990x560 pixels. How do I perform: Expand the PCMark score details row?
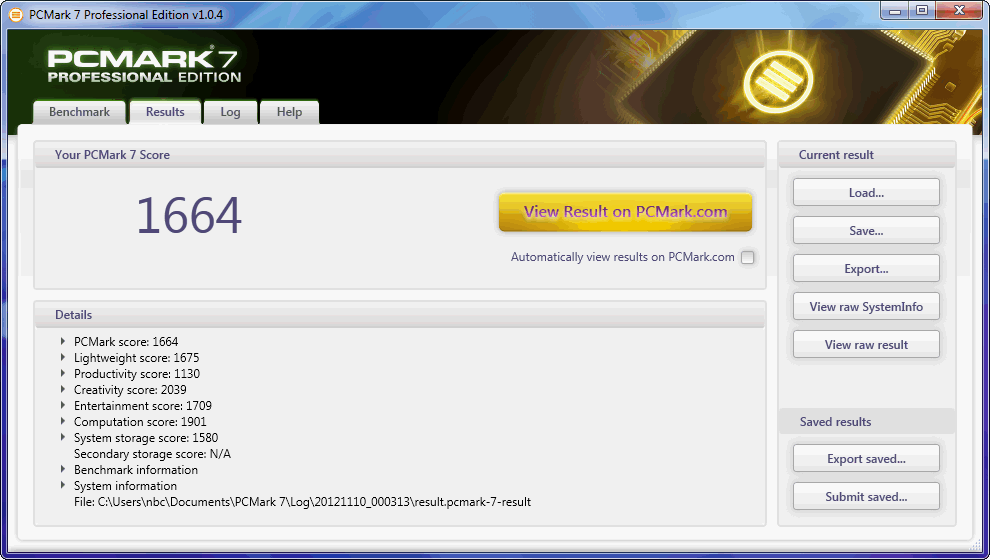tap(63, 342)
